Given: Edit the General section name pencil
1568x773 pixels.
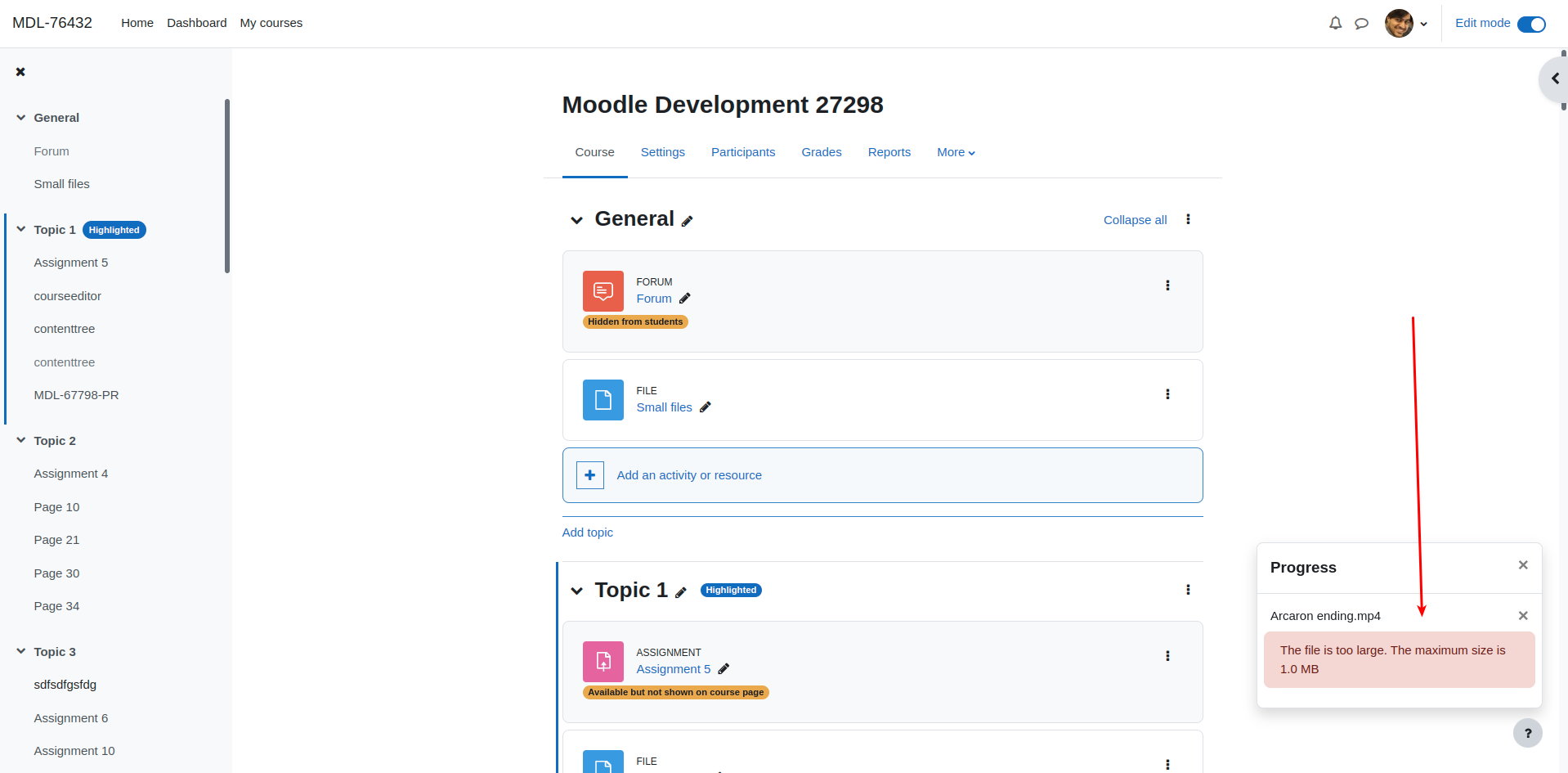Looking at the screenshot, I should click(688, 221).
